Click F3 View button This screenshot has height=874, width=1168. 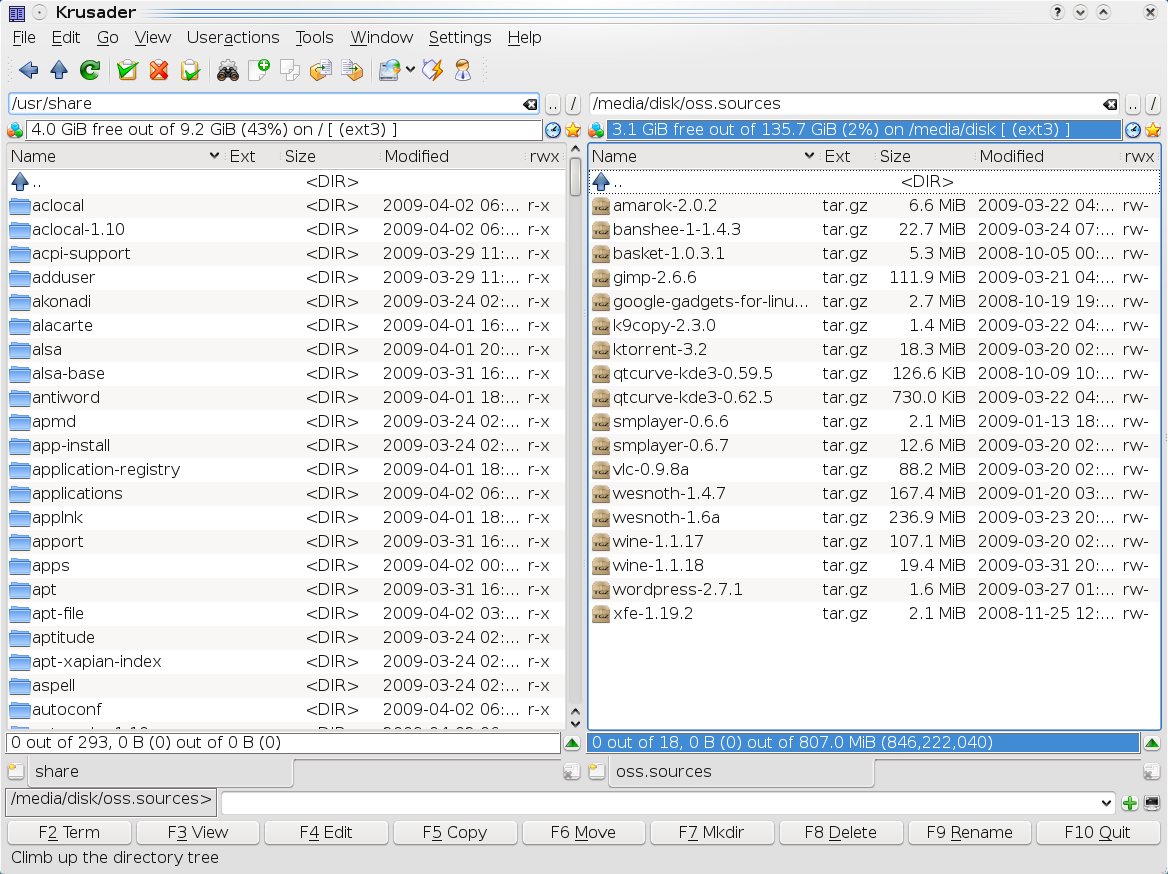[x=197, y=832]
